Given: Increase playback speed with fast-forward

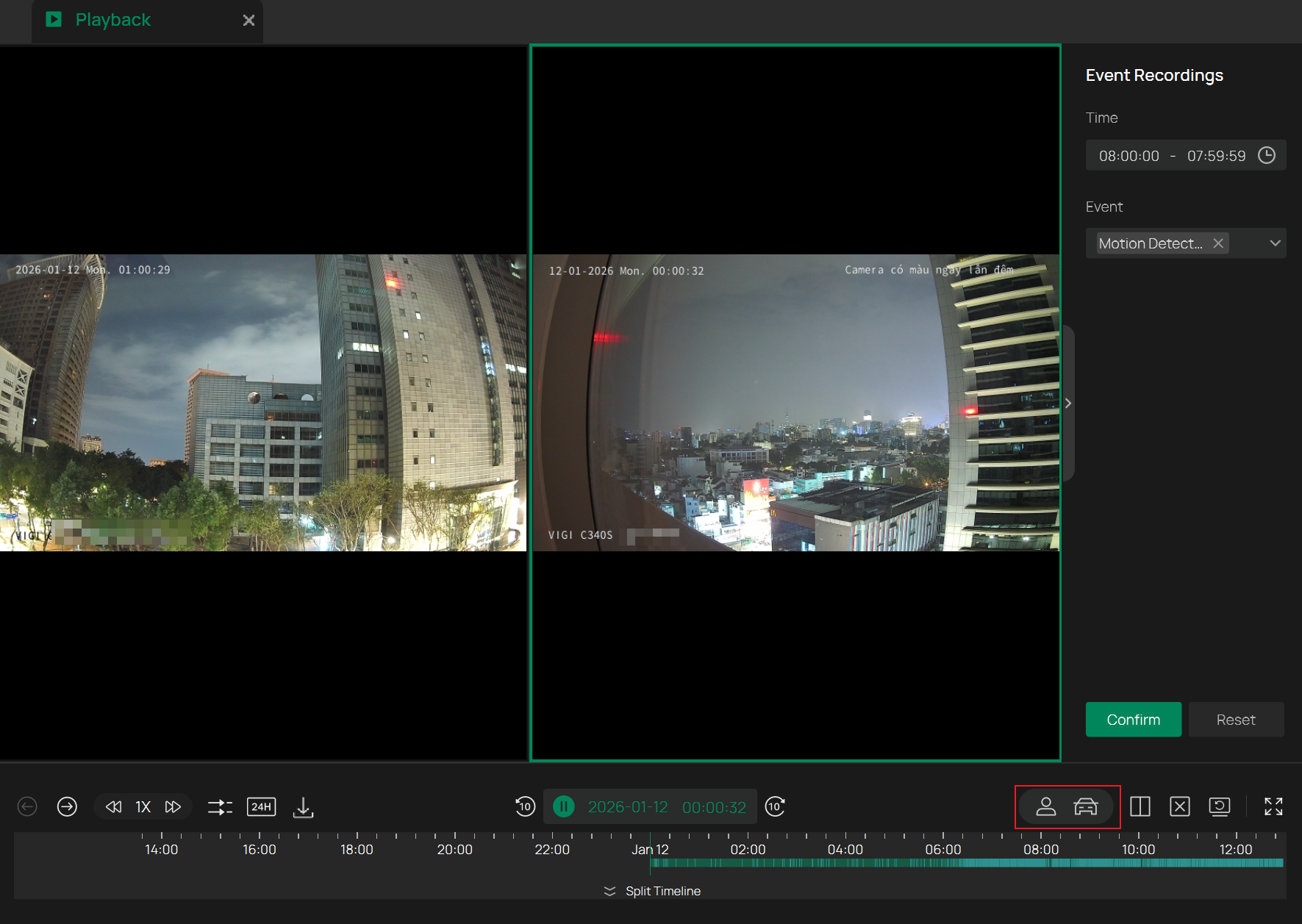Looking at the screenshot, I should (x=173, y=807).
